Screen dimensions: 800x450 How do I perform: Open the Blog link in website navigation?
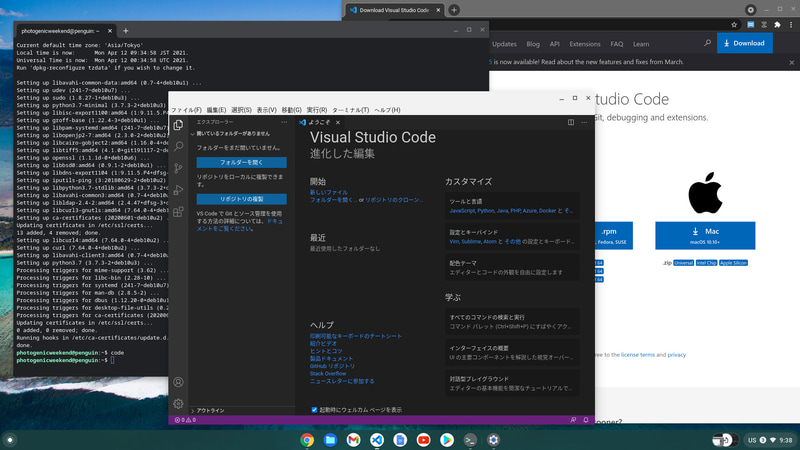pos(533,44)
